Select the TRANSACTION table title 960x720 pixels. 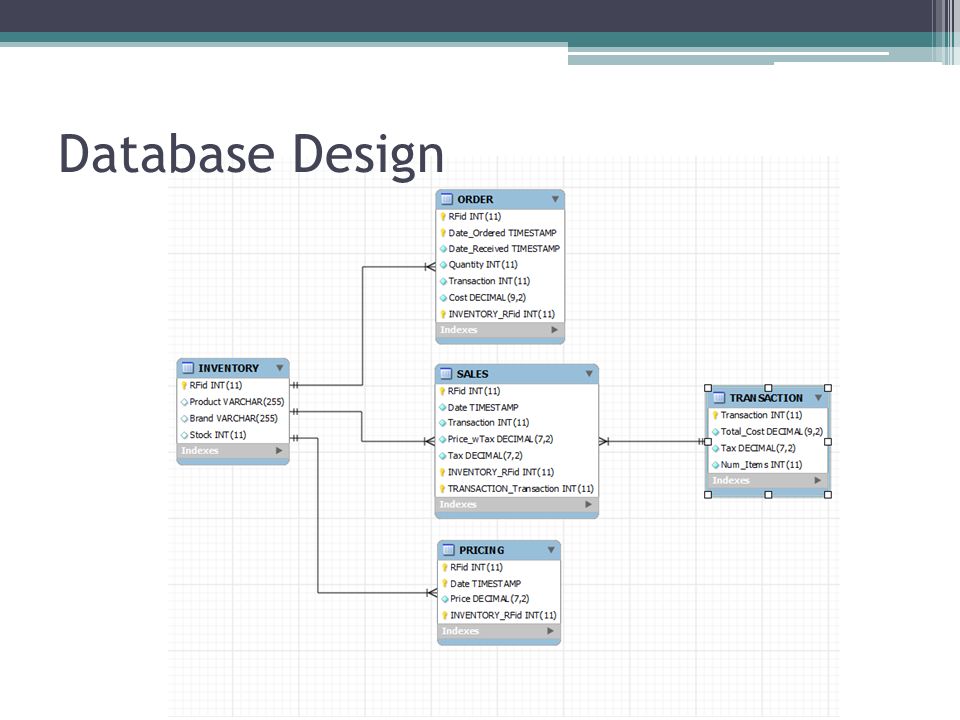click(766, 398)
